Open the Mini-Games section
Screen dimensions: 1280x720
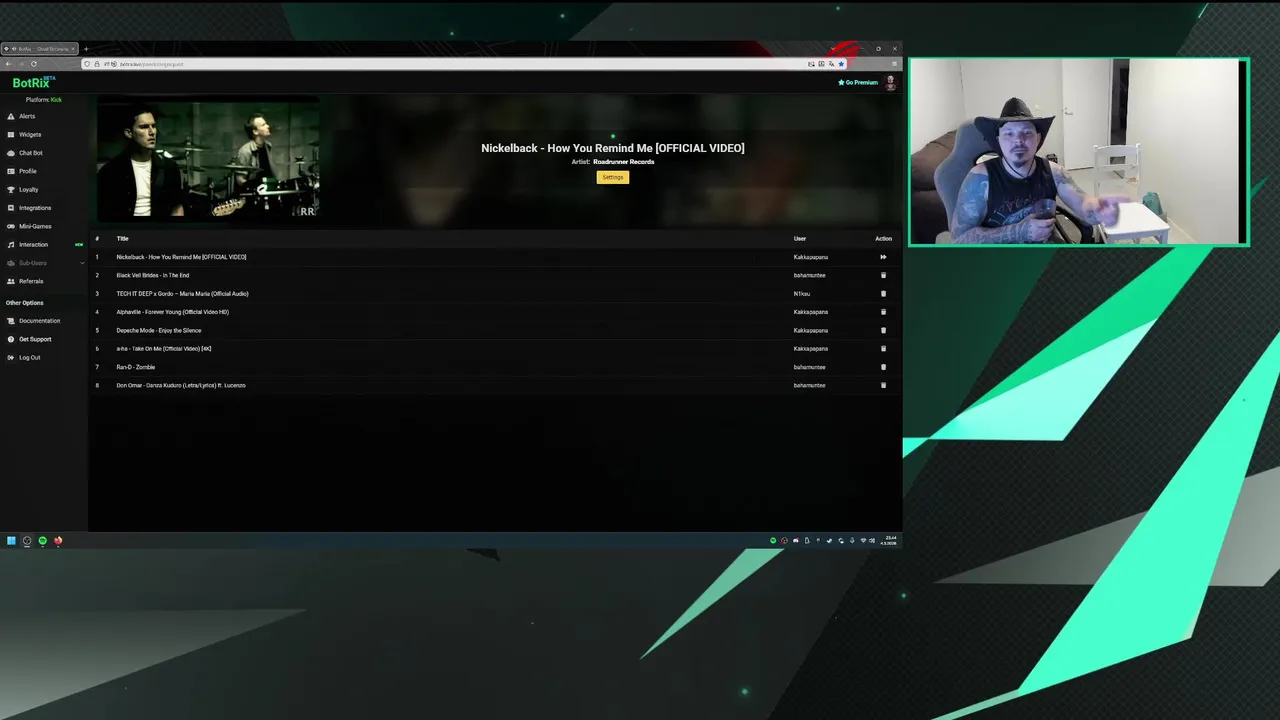pos(35,226)
